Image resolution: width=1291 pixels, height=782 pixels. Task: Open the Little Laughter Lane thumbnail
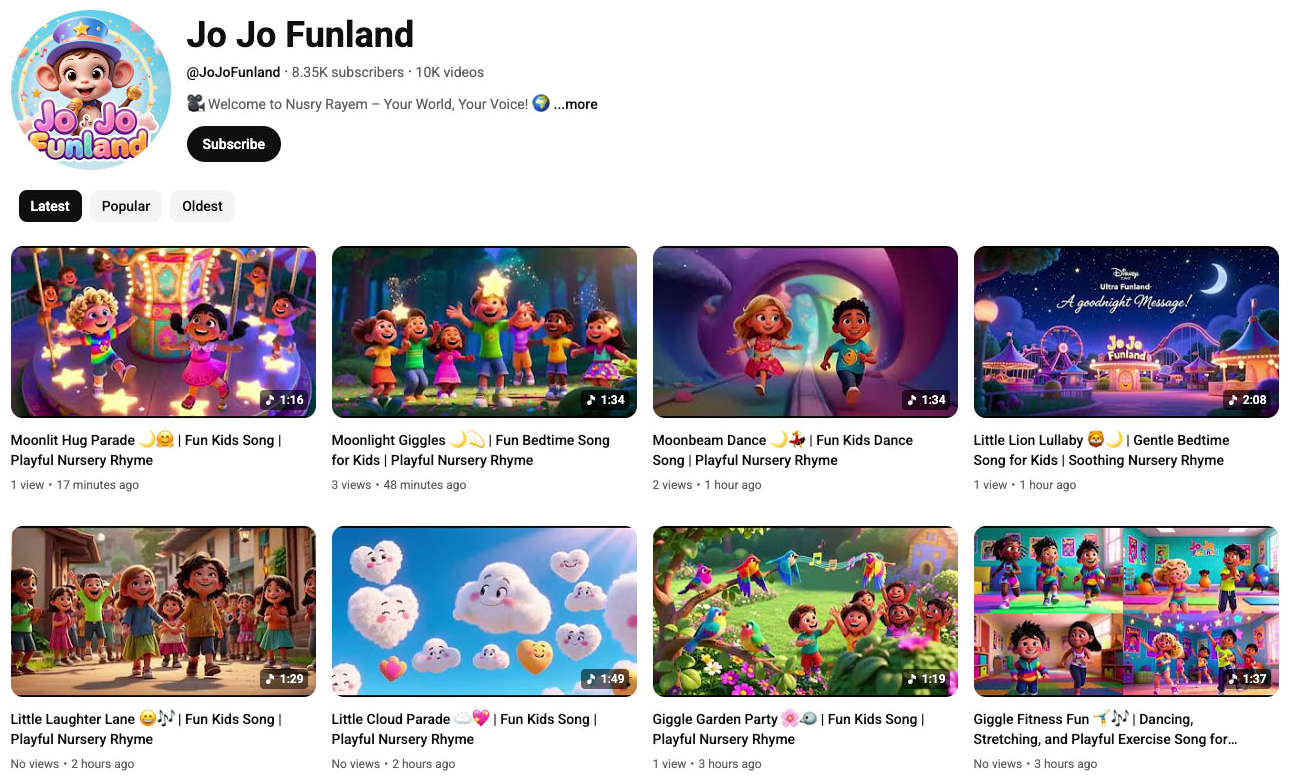163,611
